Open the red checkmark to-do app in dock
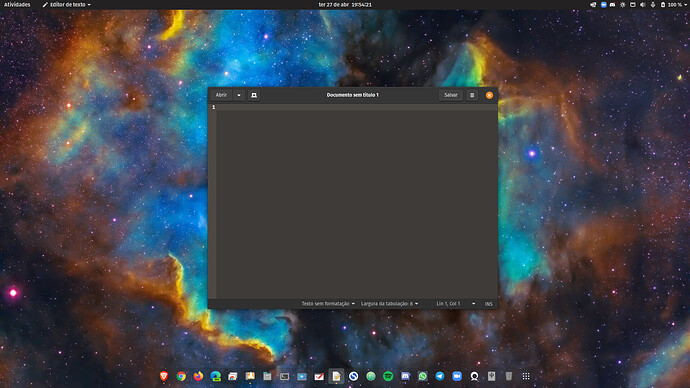Viewport: 690px width, 388px height. pos(319,376)
